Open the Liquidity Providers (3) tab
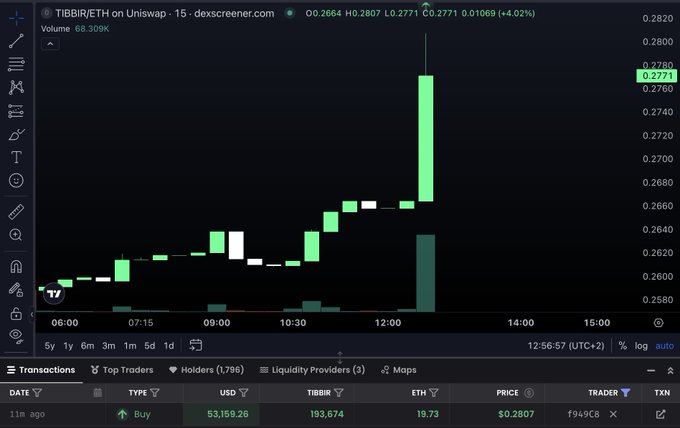 tap(312, 370)
